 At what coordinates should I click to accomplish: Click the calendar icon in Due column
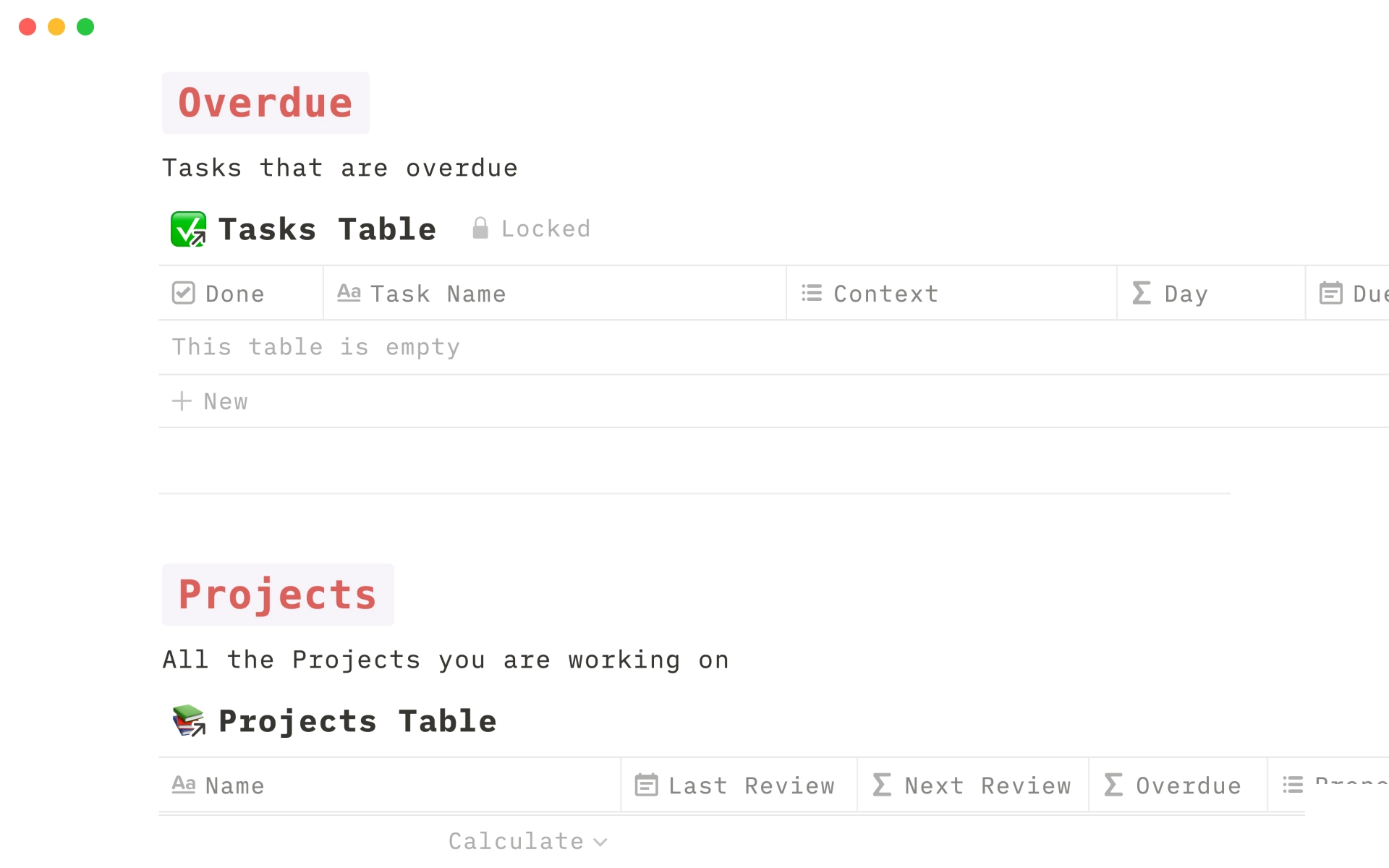point(1331,293)
